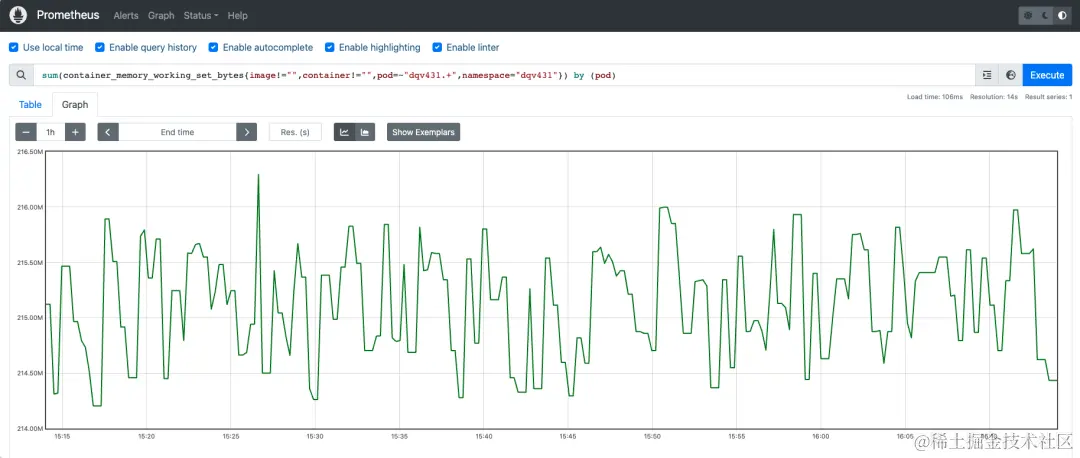1080x458 pixels.
Task: Click Show Exemplars button
Action: click(x=424, y=132)
